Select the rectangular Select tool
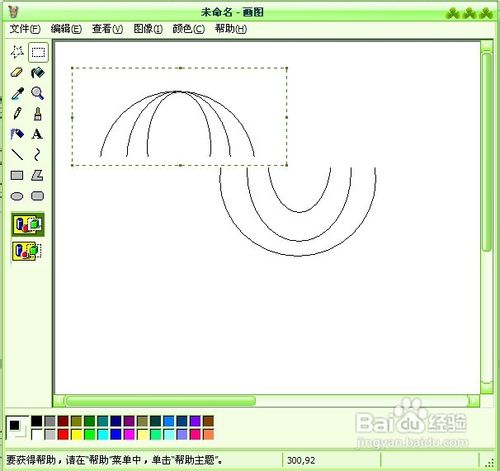This screenshot has height=471, width=500. point(38,52)
